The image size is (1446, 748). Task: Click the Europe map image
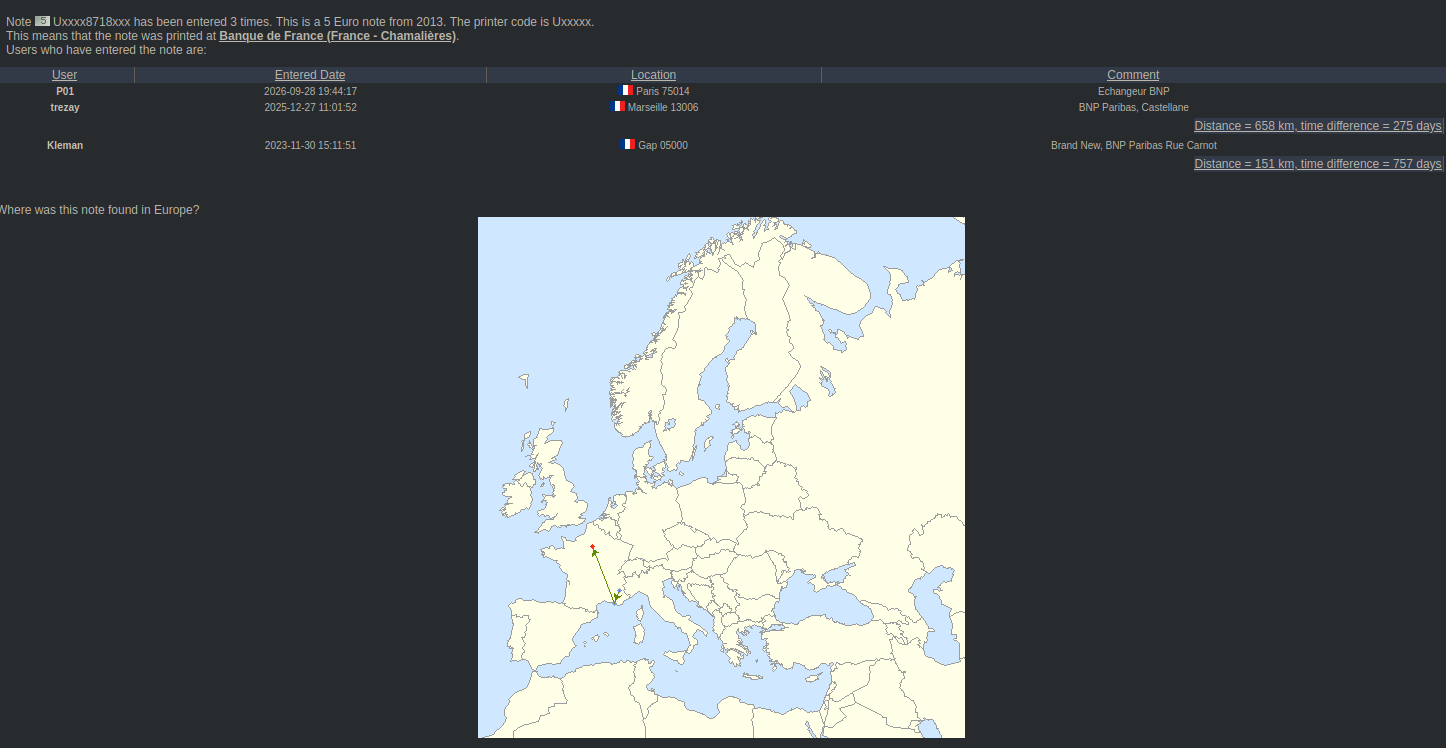point(721,477)
